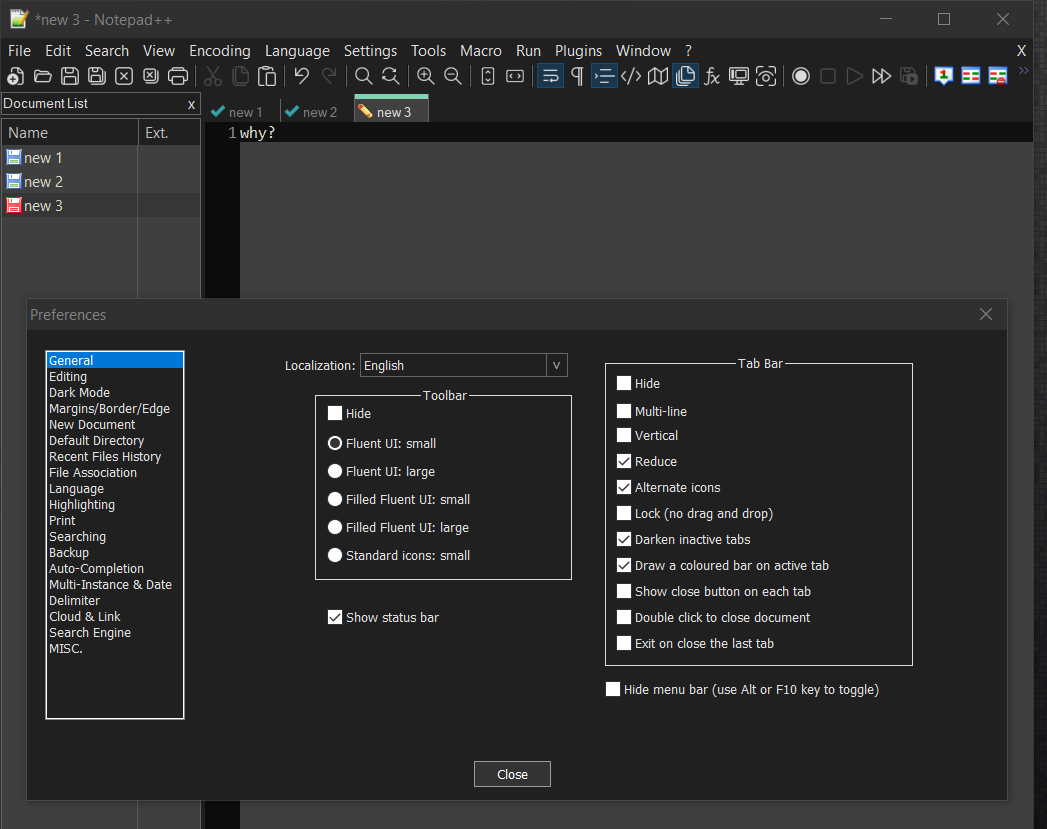Switch to the new 2 tab
This screenshot has width=1047, height=829.
[311, 112]
